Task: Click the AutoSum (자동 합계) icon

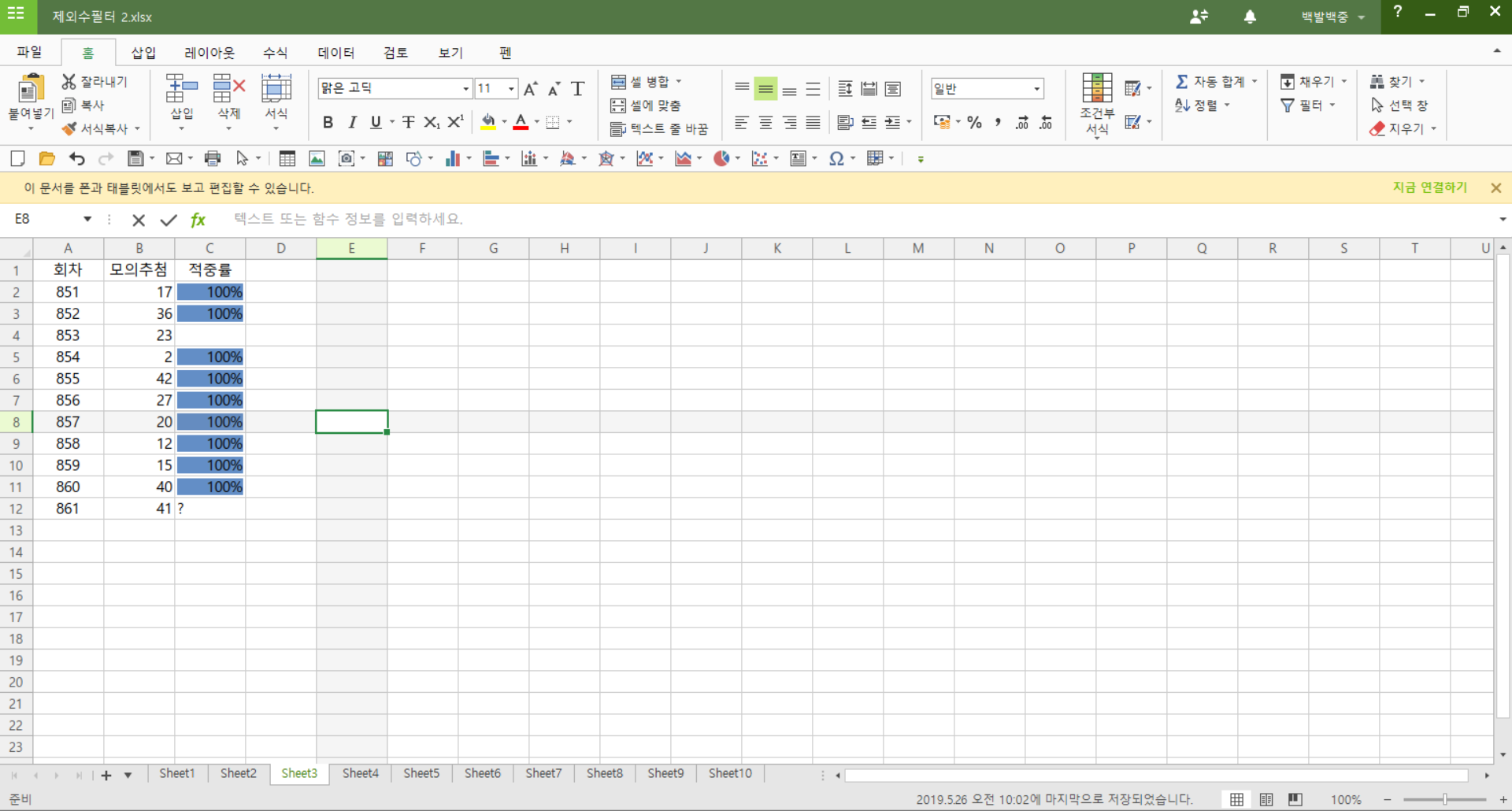Action: tap(1182, 82)
